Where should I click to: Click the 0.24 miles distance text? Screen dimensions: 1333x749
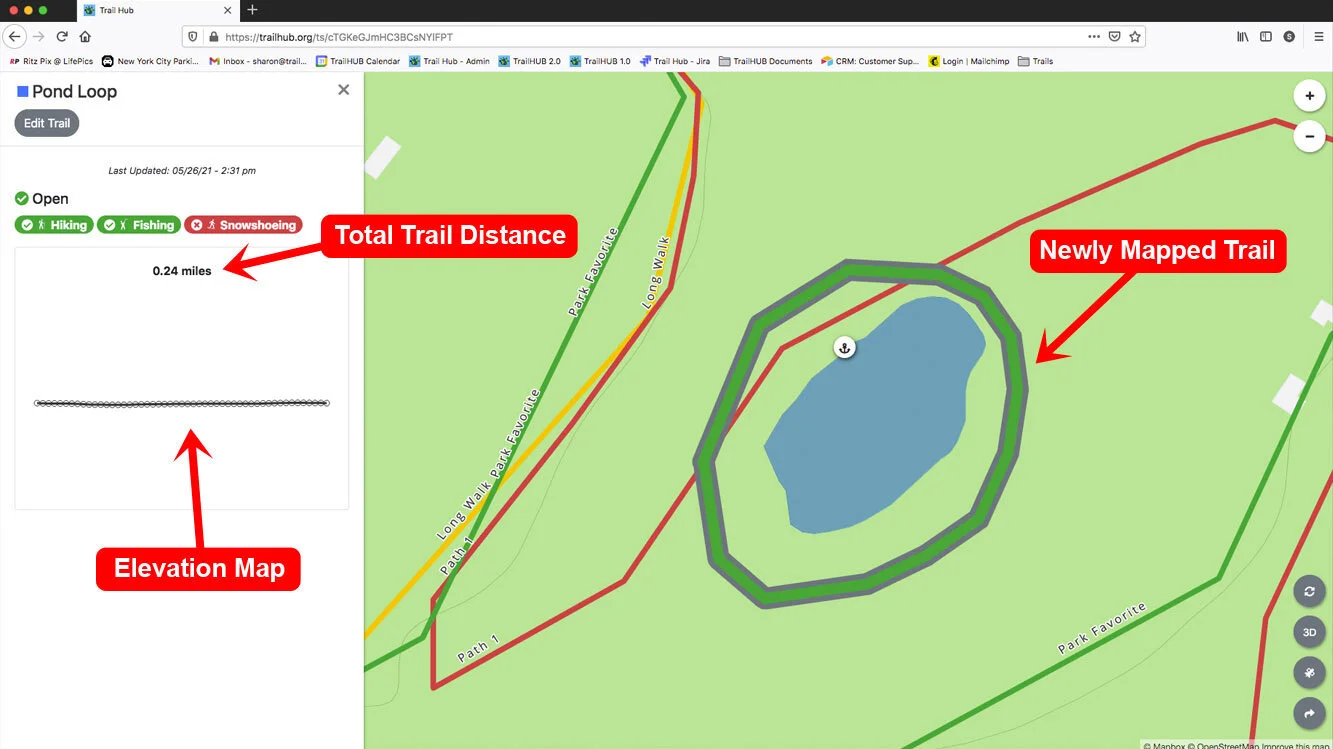pyautogui.click(x=182, y=271)
